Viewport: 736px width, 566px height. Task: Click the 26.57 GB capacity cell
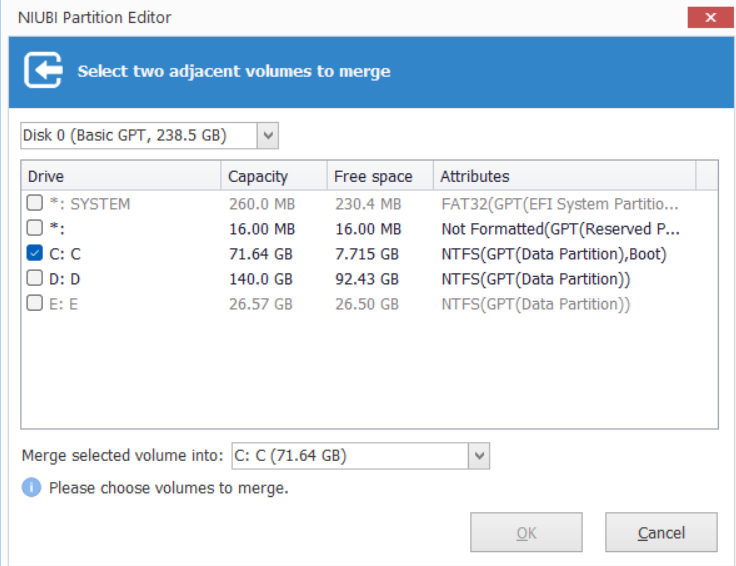(x=261, y=304)
